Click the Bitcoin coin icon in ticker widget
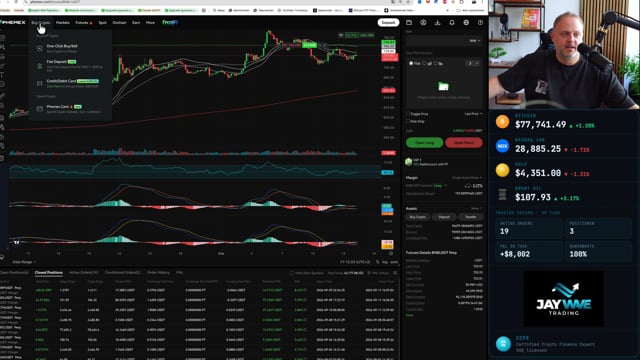This screenshot has width=640, height=360. point(502,122)
